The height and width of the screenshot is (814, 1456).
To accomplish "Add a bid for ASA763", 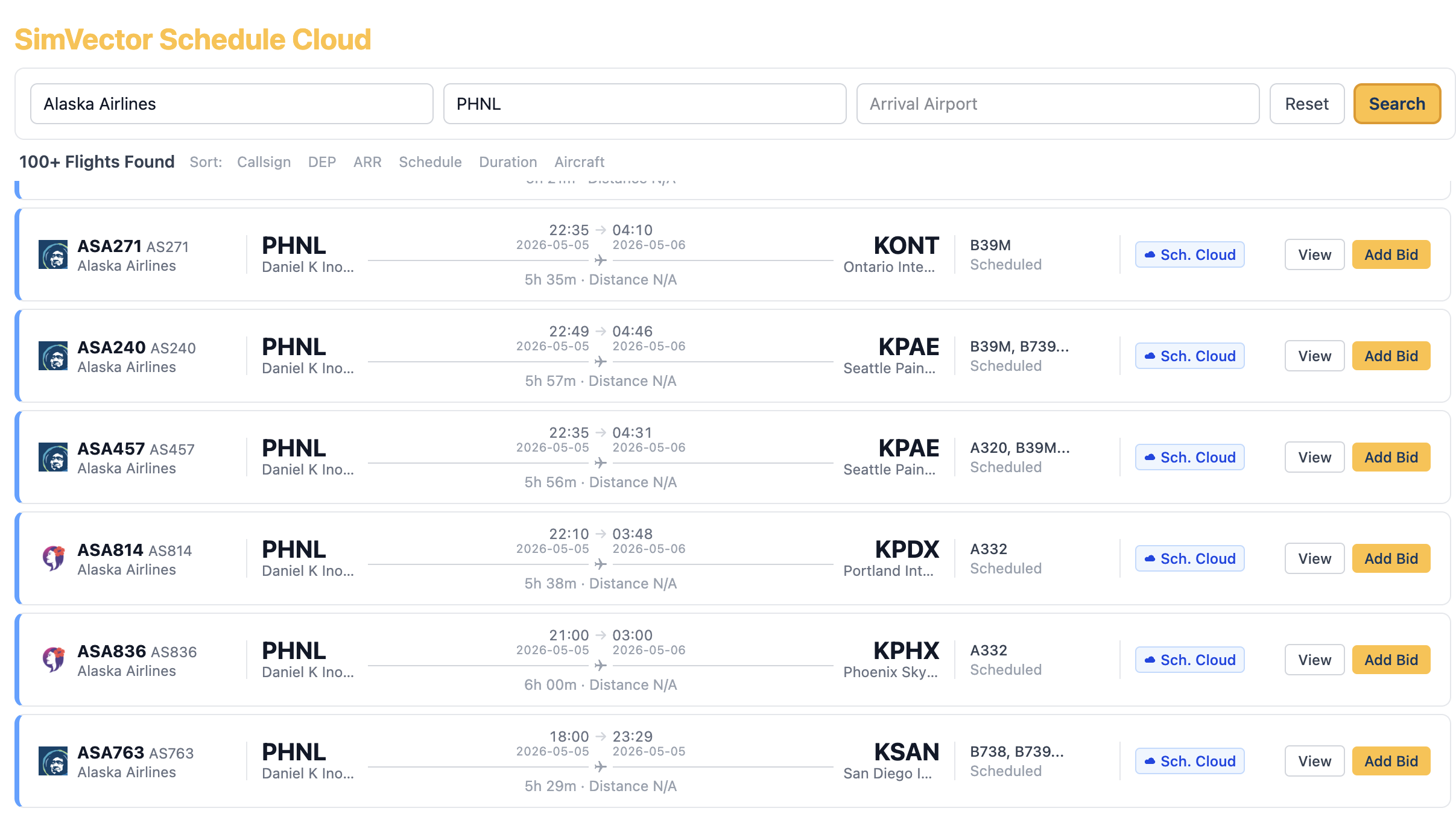I will coord(1391,762).
